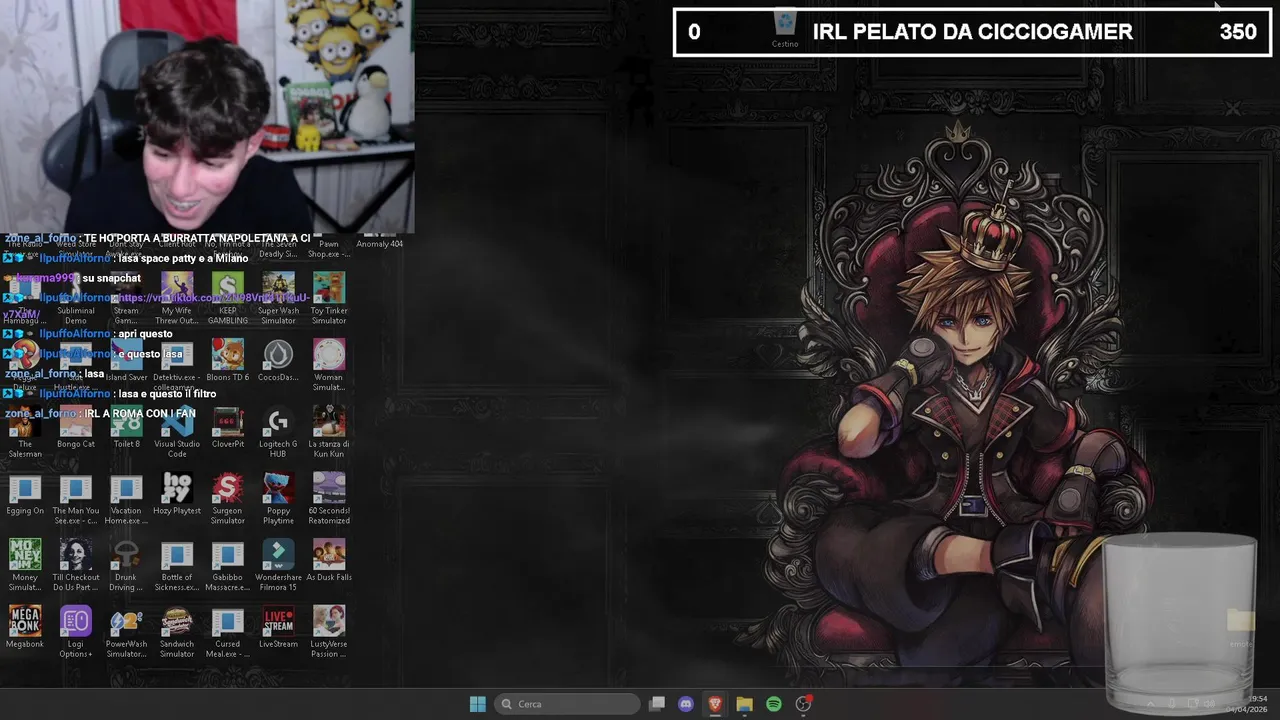Open Spotify from the taskbar
The height and width of the screenshot is (720, 1280).
tap(773, 704)
